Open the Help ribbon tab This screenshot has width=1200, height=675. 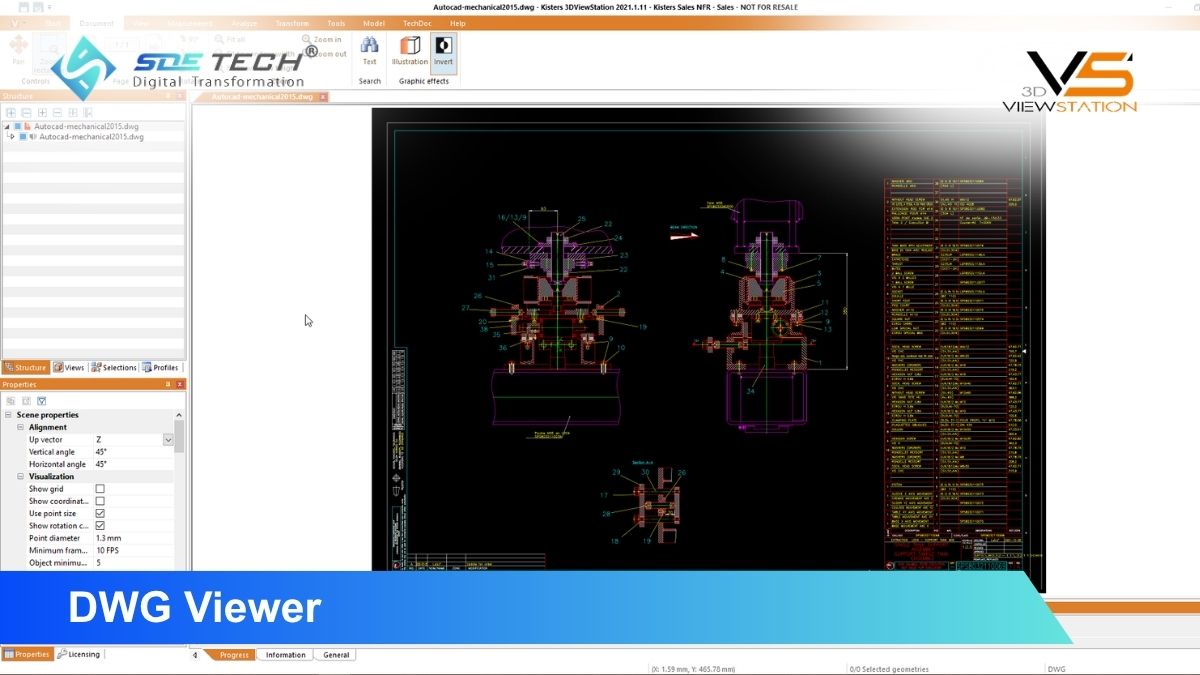[x=458, y=23]
